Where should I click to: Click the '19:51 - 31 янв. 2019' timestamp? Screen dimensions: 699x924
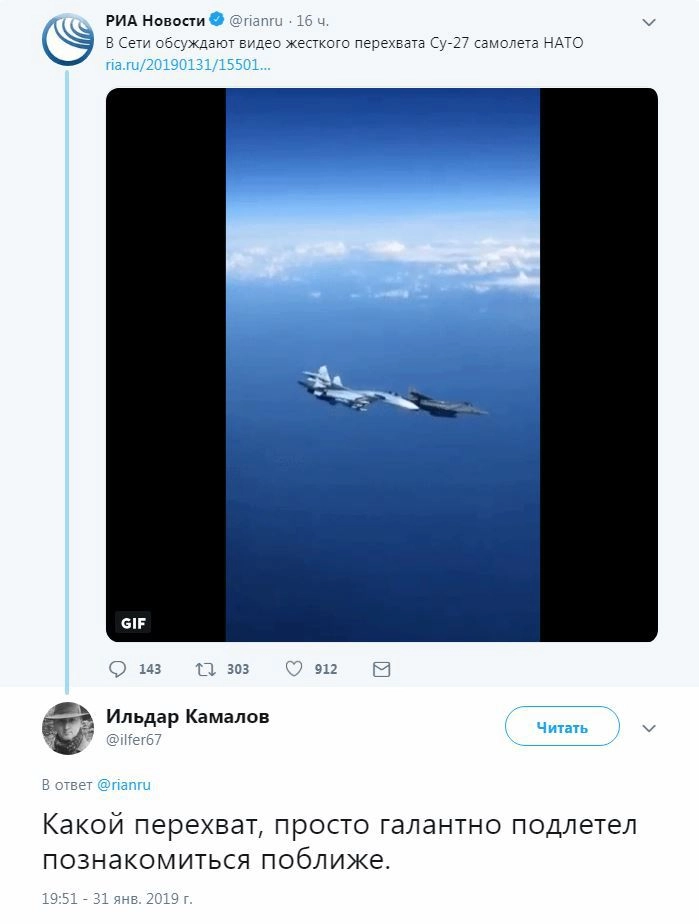click(x=117, y=898)
